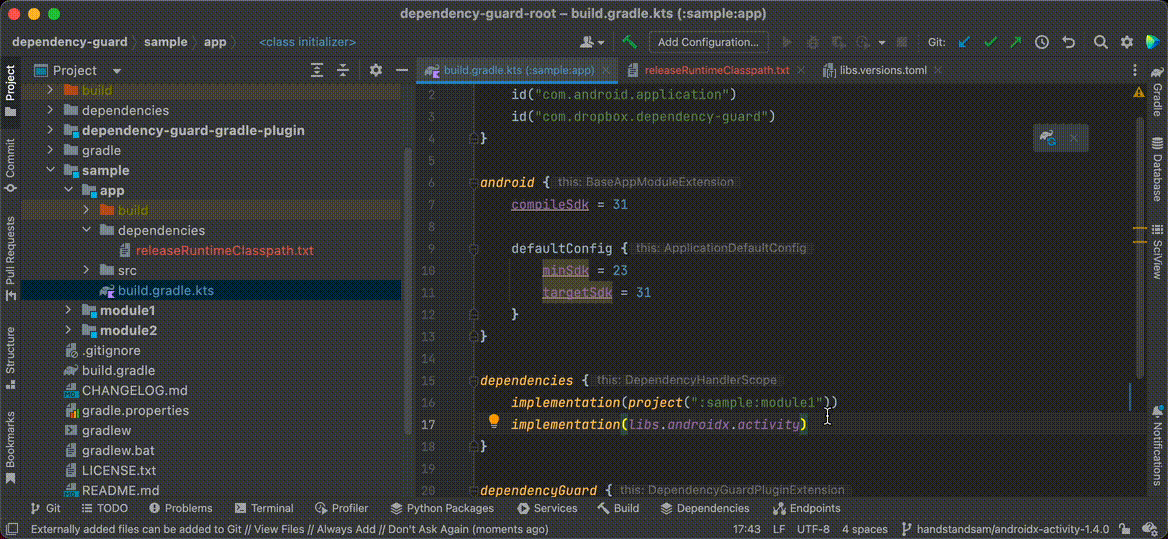The image size is (1168, 539).
Task: Click the yellow lightbulb intention icon
Action: pos(493,421)
